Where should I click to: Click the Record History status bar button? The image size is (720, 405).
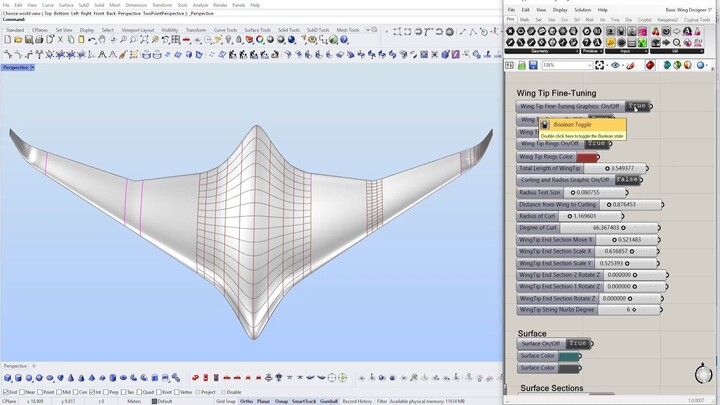[357, 401]
